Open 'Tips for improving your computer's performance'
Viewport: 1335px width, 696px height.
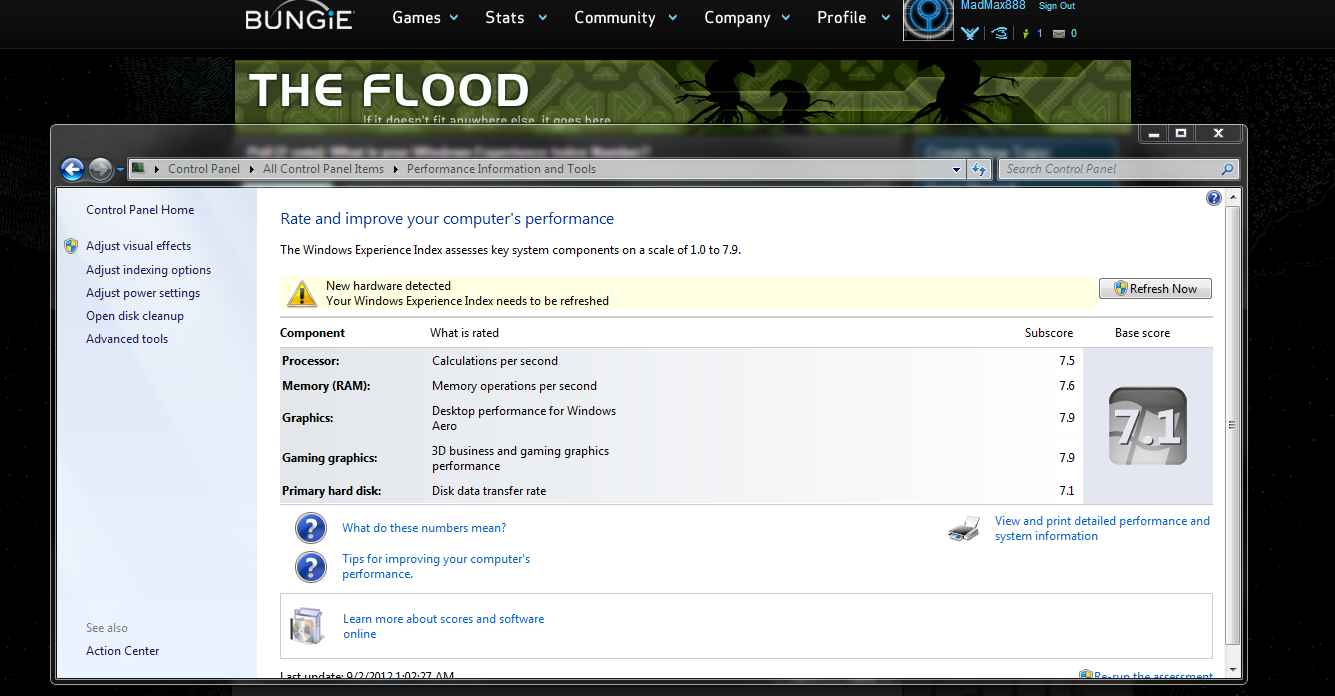[436, 566]
